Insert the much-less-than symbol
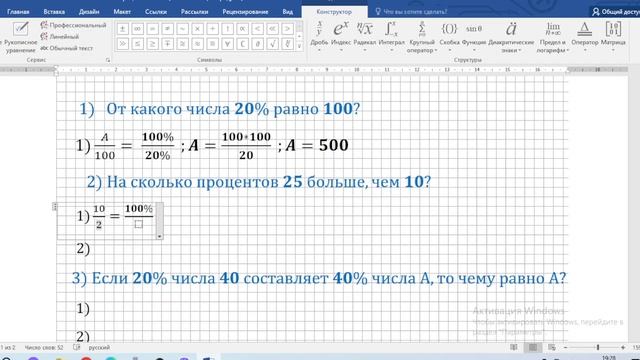The image size is (640, 360). click(x=272, y=29)
